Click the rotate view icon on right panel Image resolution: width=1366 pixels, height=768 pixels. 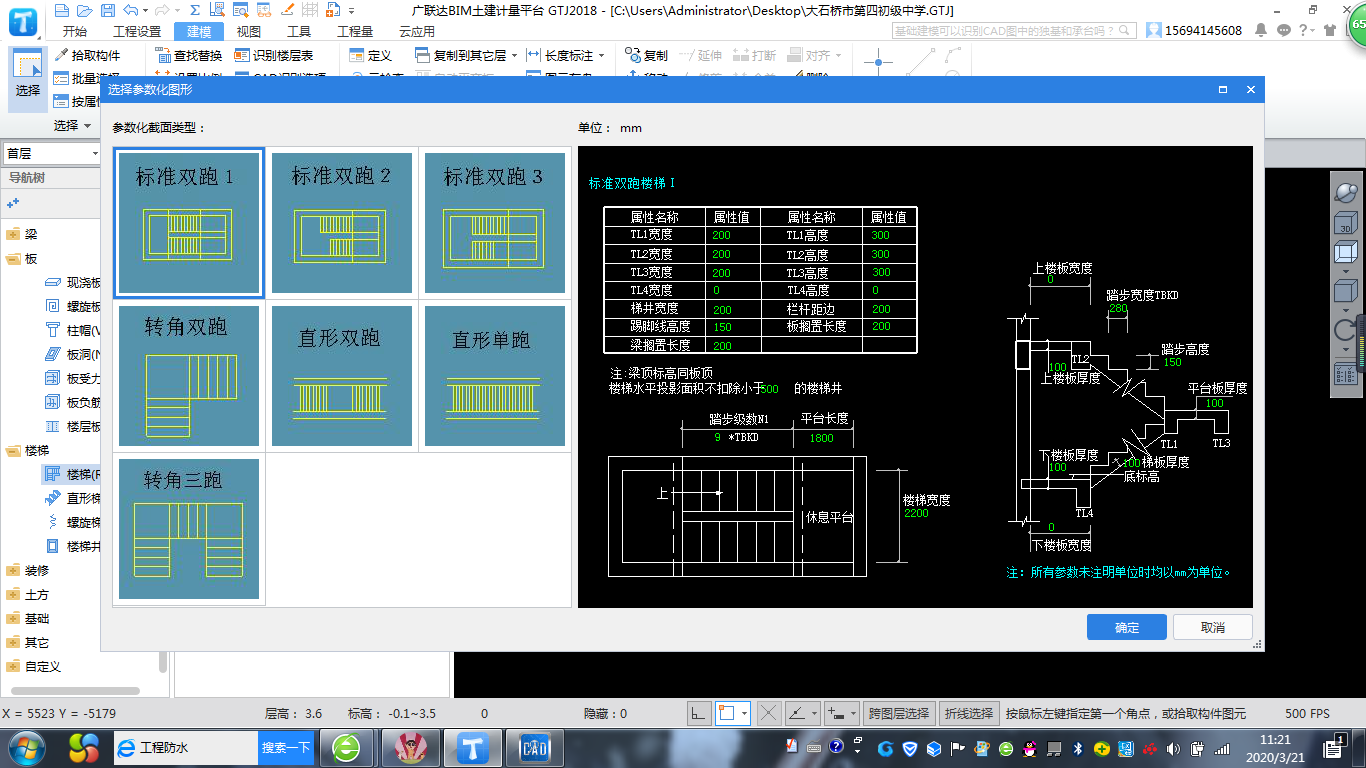(1345, 332)
